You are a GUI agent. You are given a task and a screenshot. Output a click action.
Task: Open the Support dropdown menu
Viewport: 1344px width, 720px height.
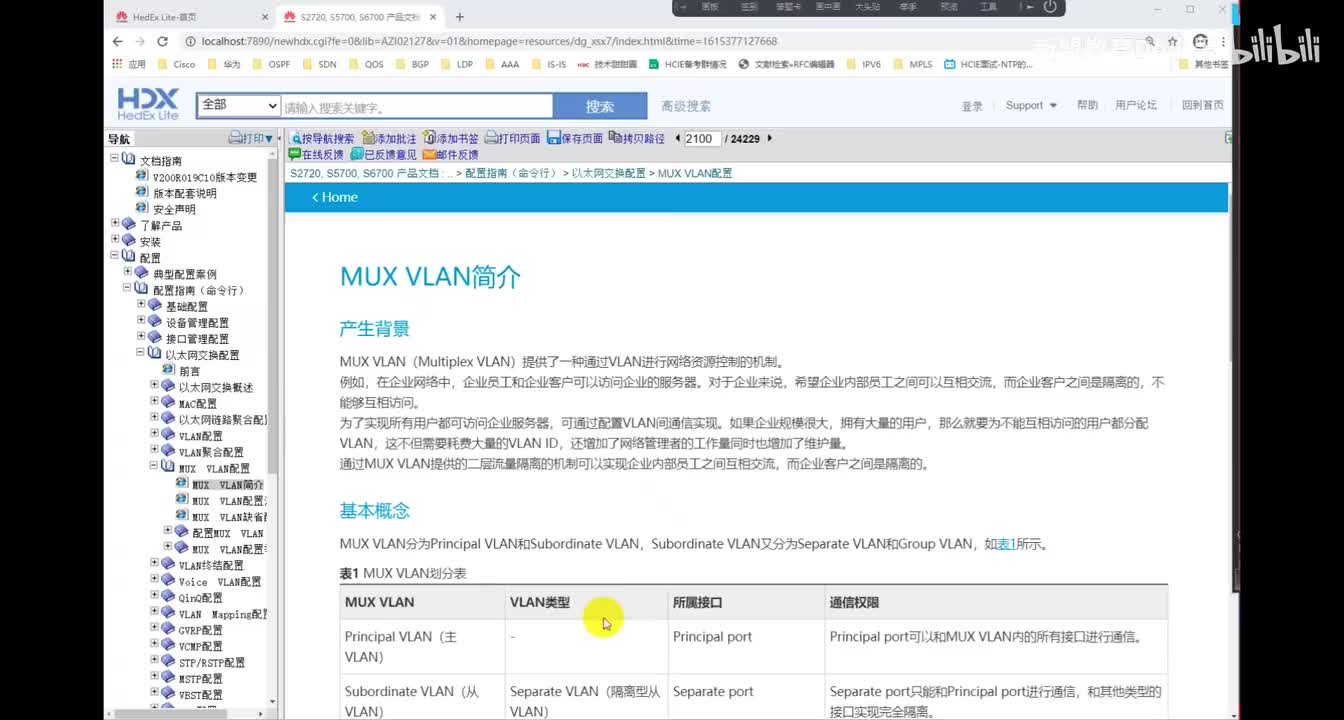pyautogui.click(x=1031, y=105)
